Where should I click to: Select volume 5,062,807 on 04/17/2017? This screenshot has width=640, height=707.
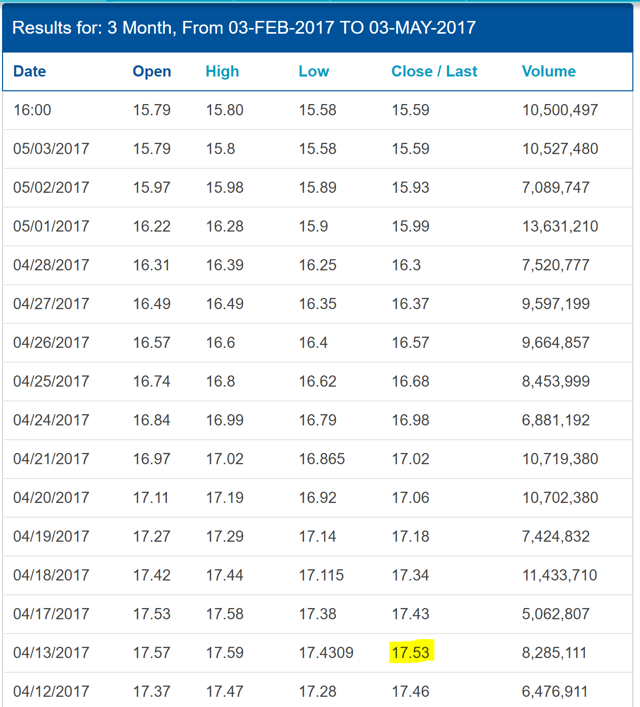pyautogui.click(x=556, y=614)
